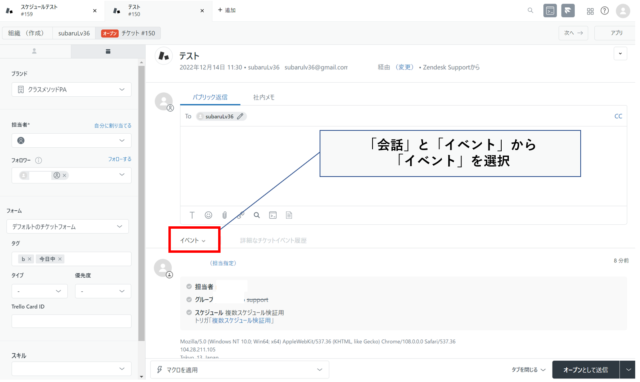
Task: Open ticket options dropdown at top right
Action: pyautogui.click(x=620, y=53)
